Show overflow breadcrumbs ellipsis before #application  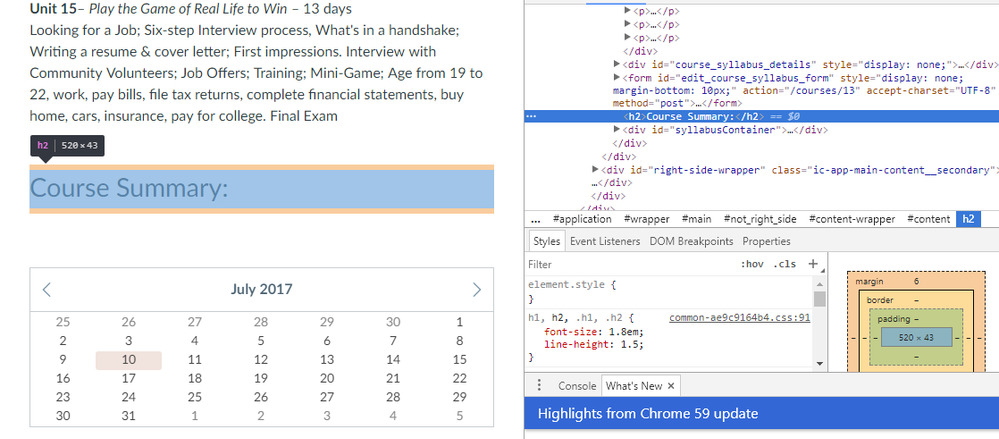(536, 219)
